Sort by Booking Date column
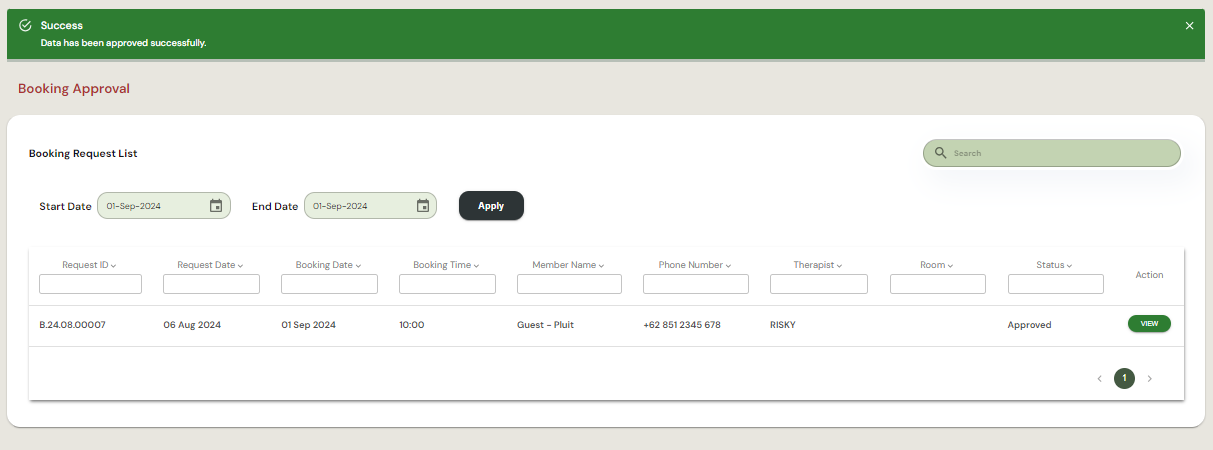The width and height of the screenshot is (1213, 450). tap(328, 265)
